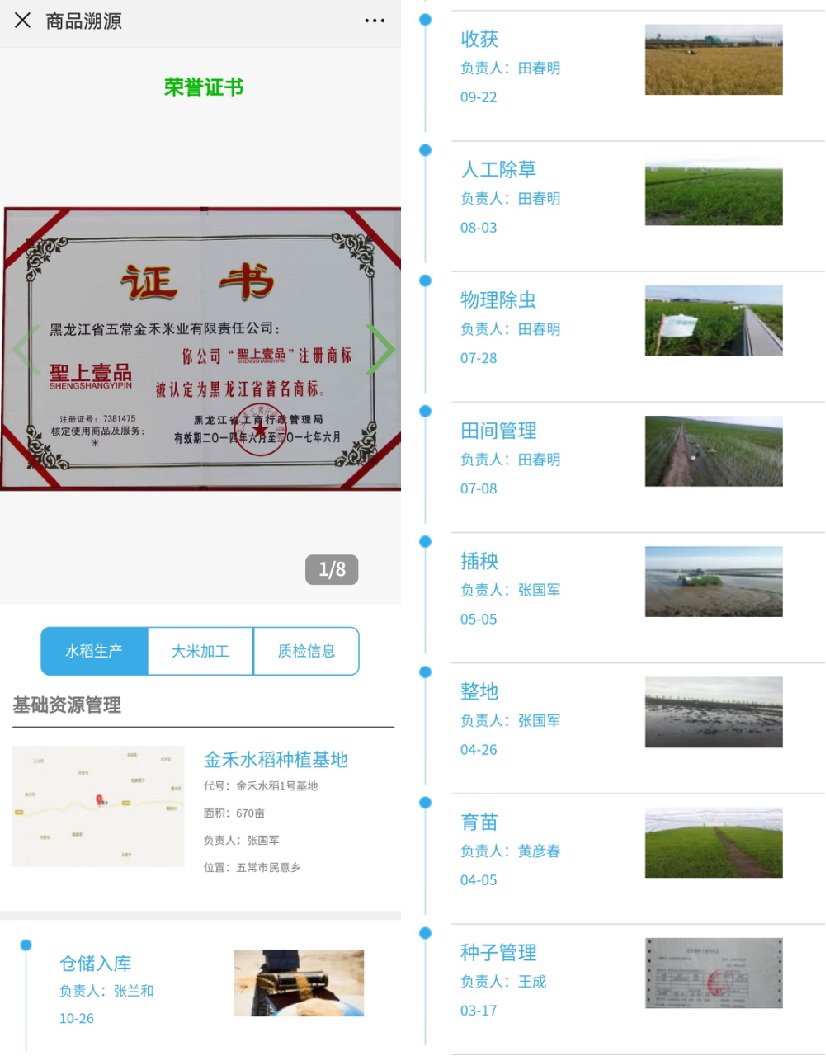Click the 位置：五常市民意乡 line
This screenshot has height=1057, width=826.
(252, 867)
